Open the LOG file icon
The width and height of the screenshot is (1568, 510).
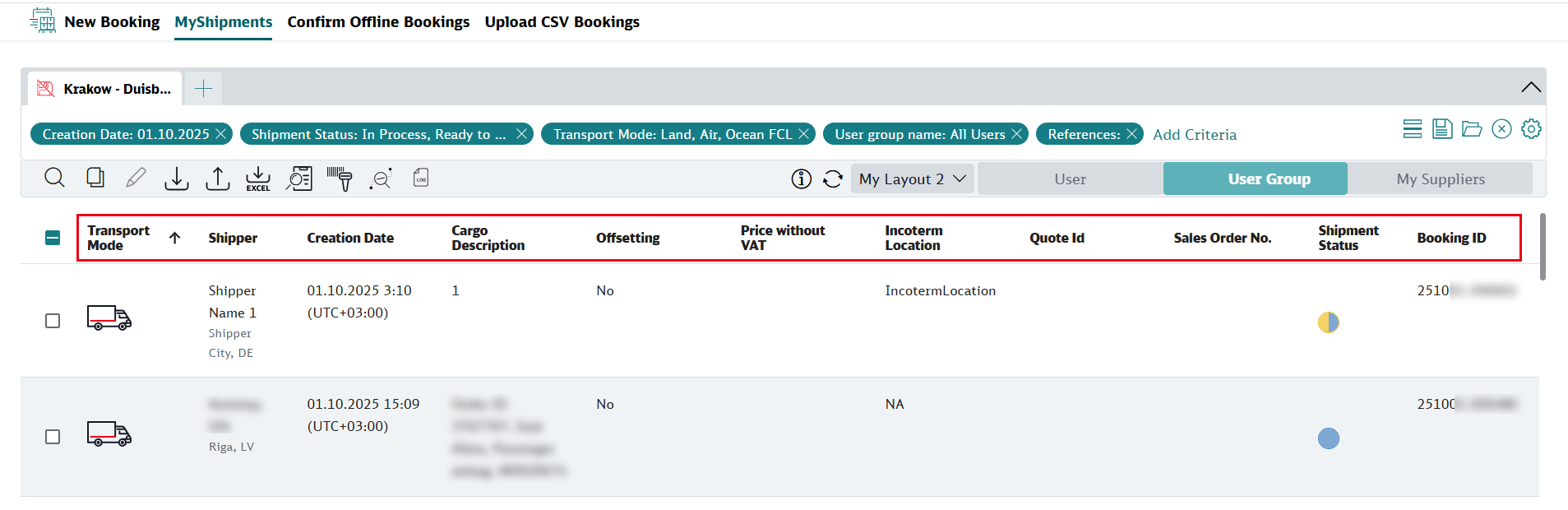pyautogui.click(x=421, y=178)
